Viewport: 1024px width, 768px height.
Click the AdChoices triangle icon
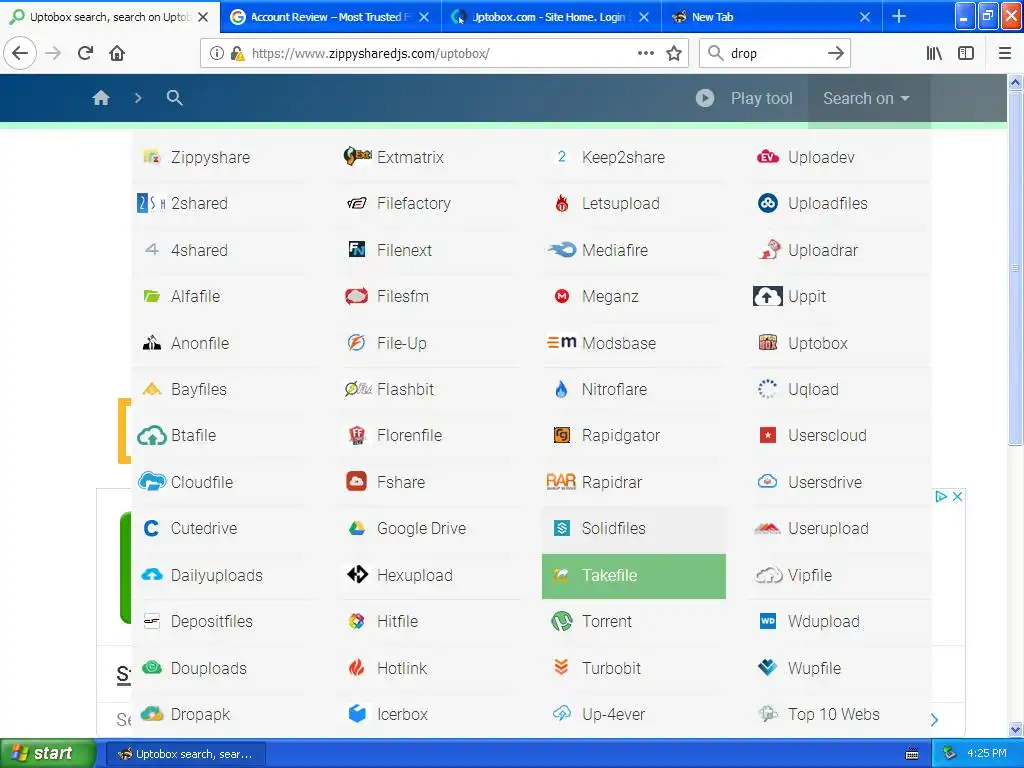[941, 496]
